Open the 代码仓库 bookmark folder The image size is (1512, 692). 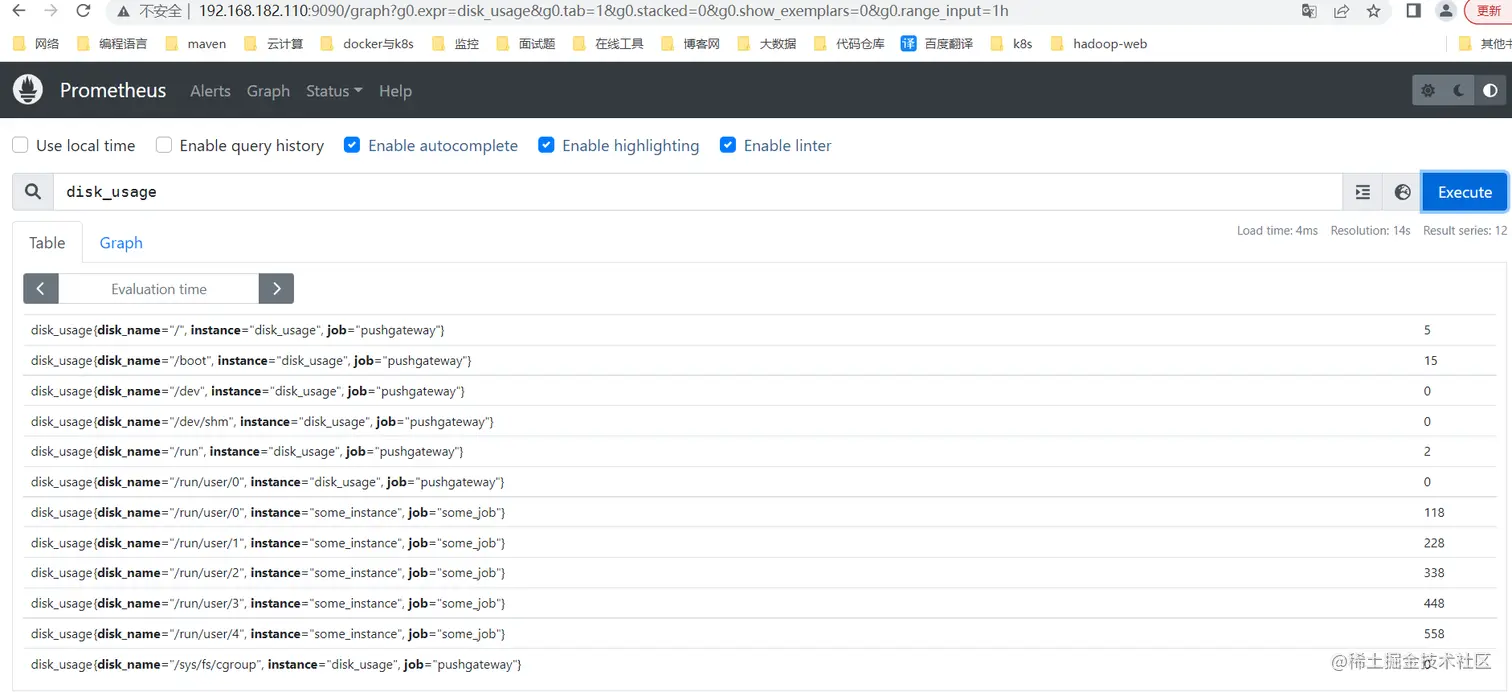(x=849, y=44)
